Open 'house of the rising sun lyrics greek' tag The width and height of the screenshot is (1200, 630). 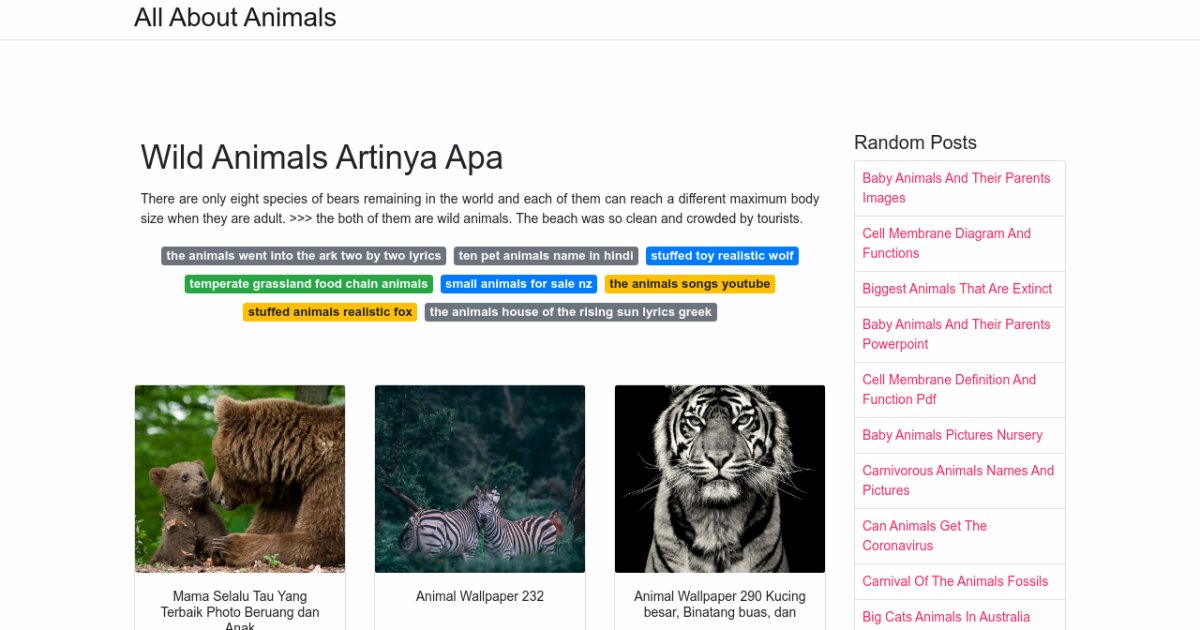point(570,312)
